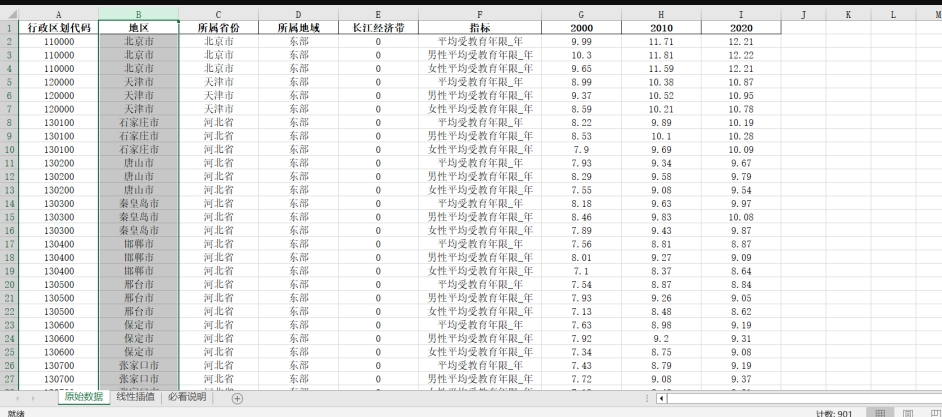Select column H header

(661, 14)
